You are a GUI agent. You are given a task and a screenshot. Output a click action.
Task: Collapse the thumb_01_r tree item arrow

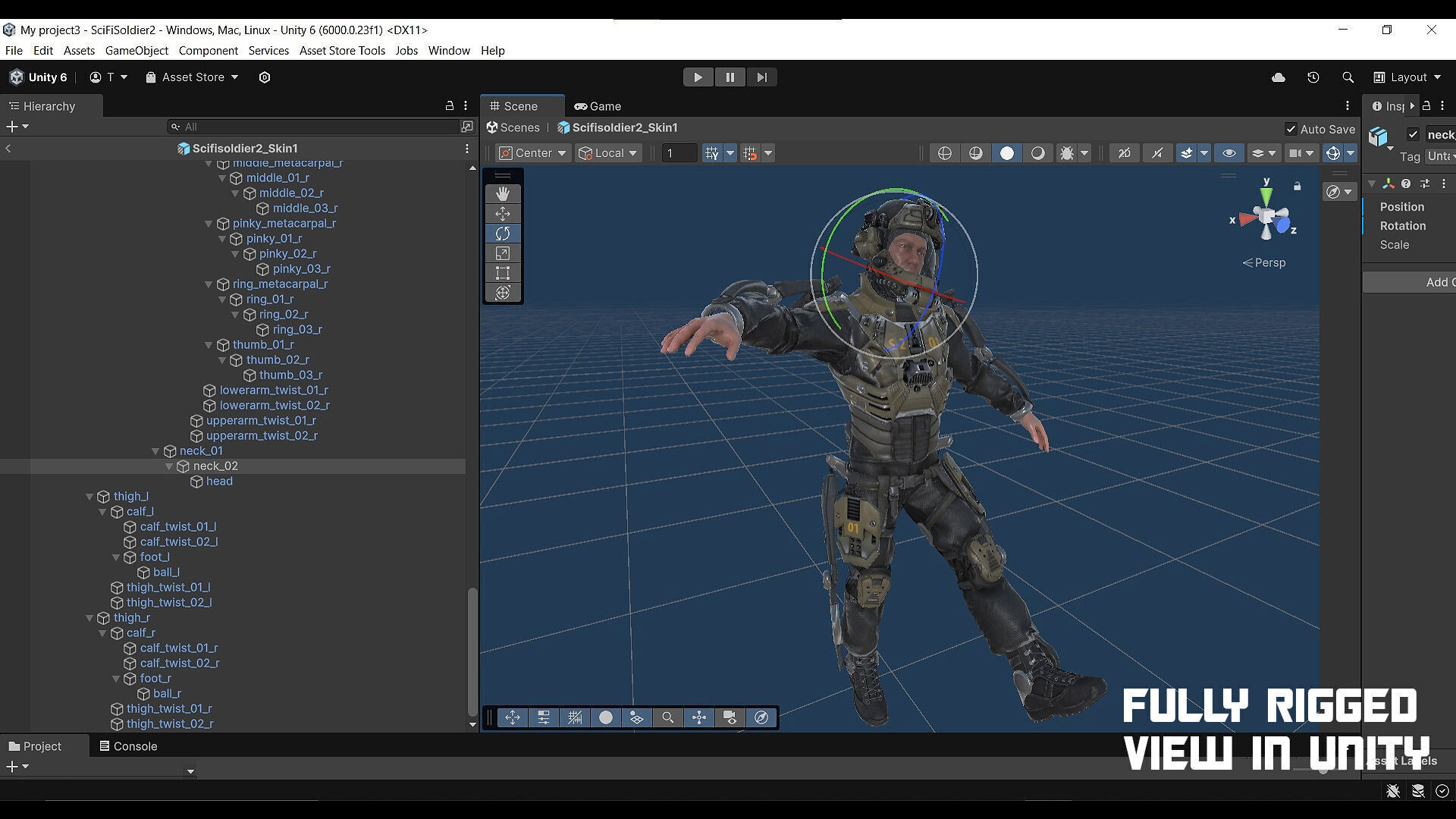tap(209, 345)
